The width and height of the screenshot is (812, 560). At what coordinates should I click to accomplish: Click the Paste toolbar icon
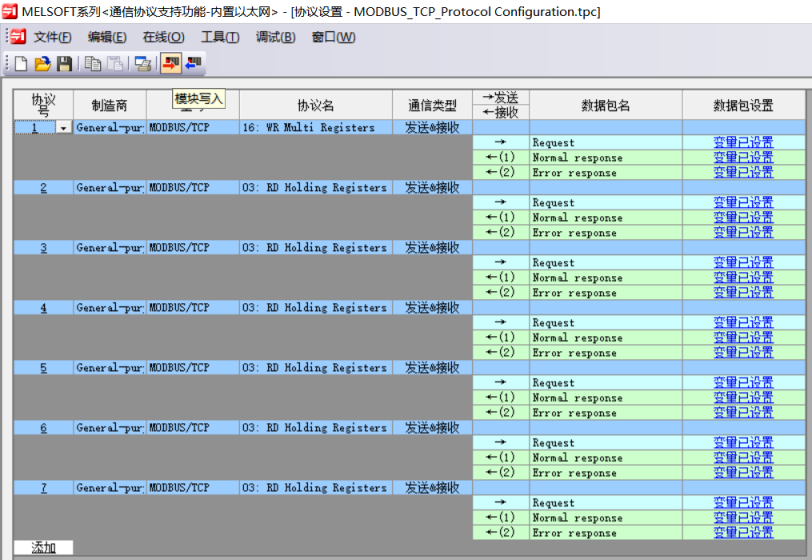pos(115,64)
